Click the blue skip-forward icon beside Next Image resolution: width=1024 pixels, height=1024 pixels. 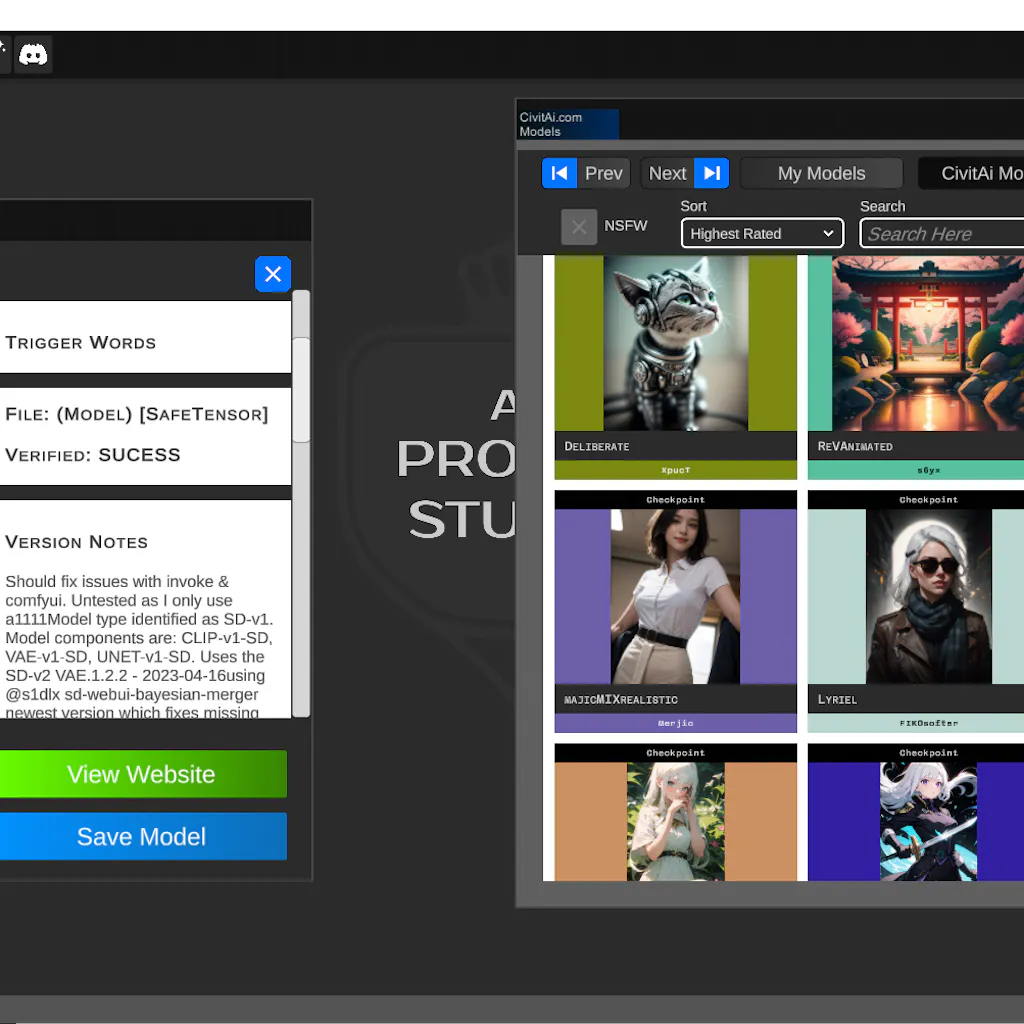click(x=712, y=172)
